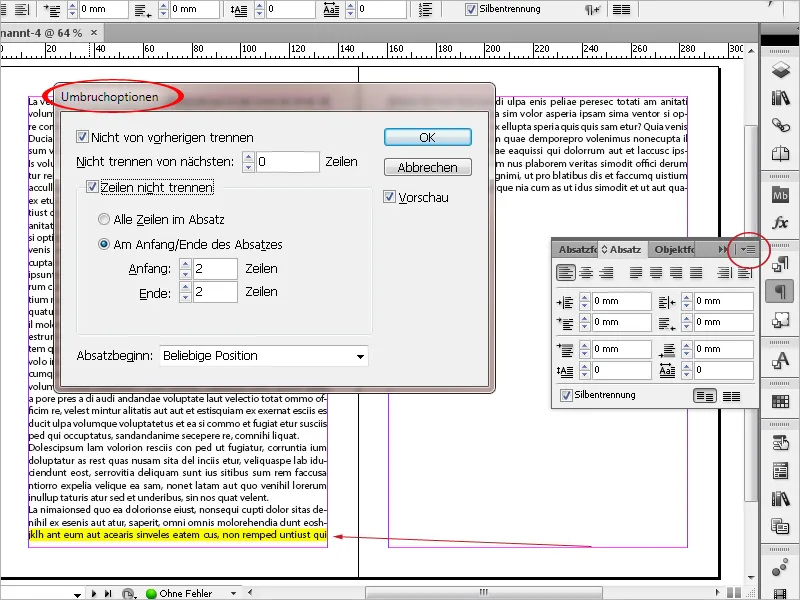
Task: Fully justify all lines in Absatz panel
Action: (x=696, y=272)
